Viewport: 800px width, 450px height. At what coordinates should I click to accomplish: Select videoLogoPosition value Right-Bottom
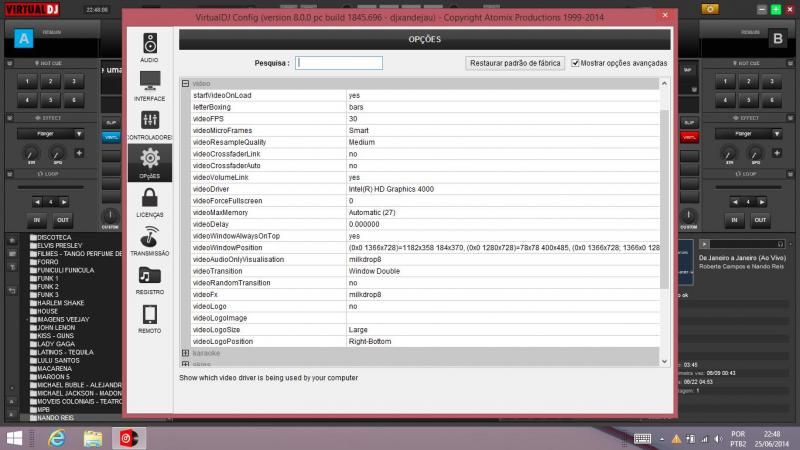click(x=370, y=341)
